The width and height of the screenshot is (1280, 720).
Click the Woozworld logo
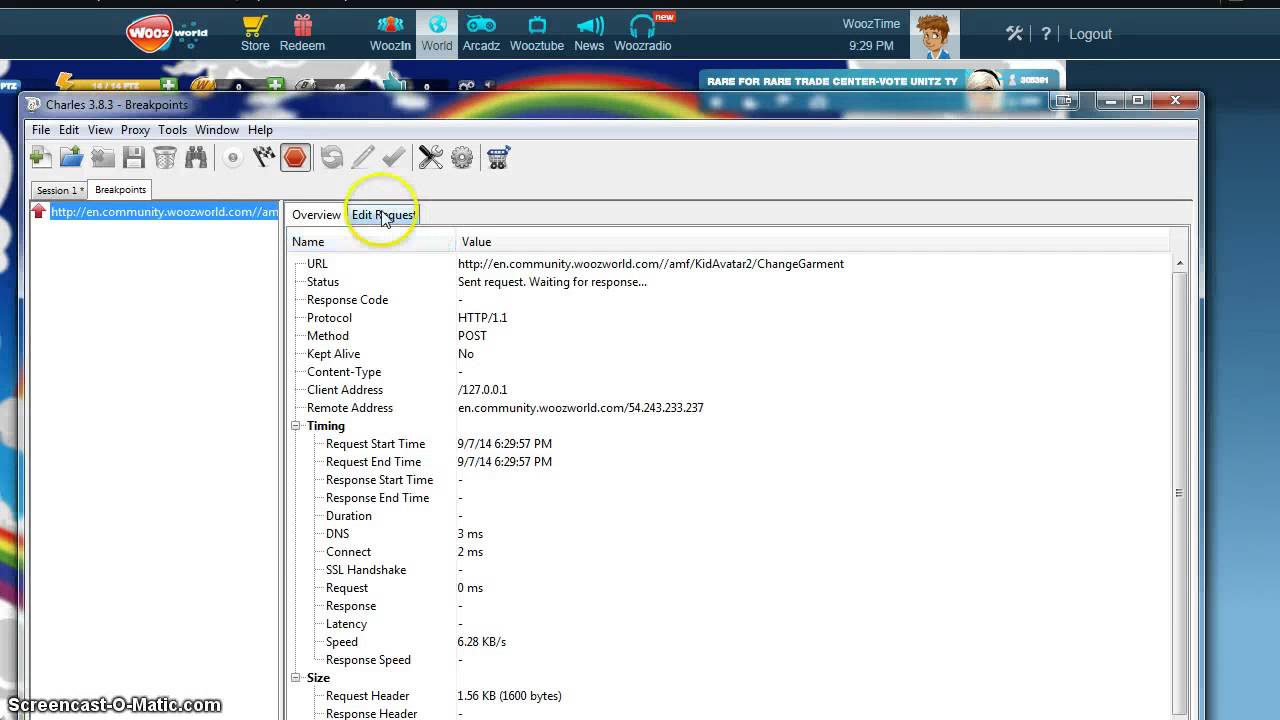[166, 34]
